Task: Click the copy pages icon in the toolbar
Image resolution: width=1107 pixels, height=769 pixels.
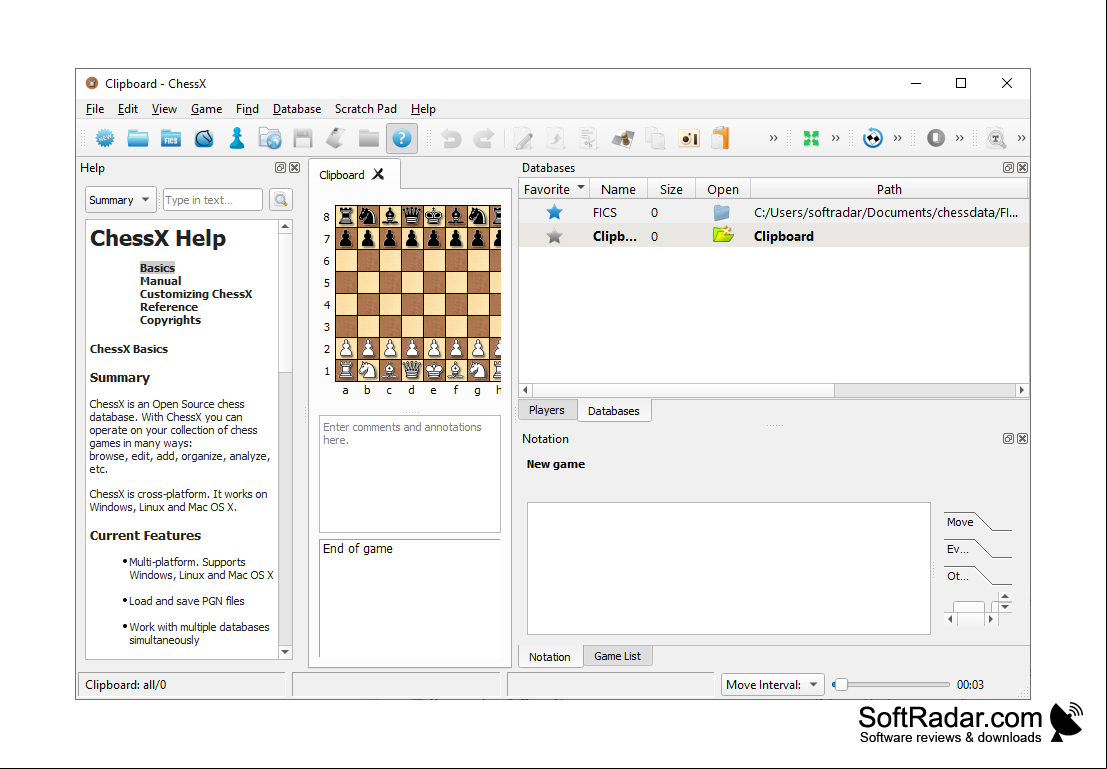Action: (655, 138)
